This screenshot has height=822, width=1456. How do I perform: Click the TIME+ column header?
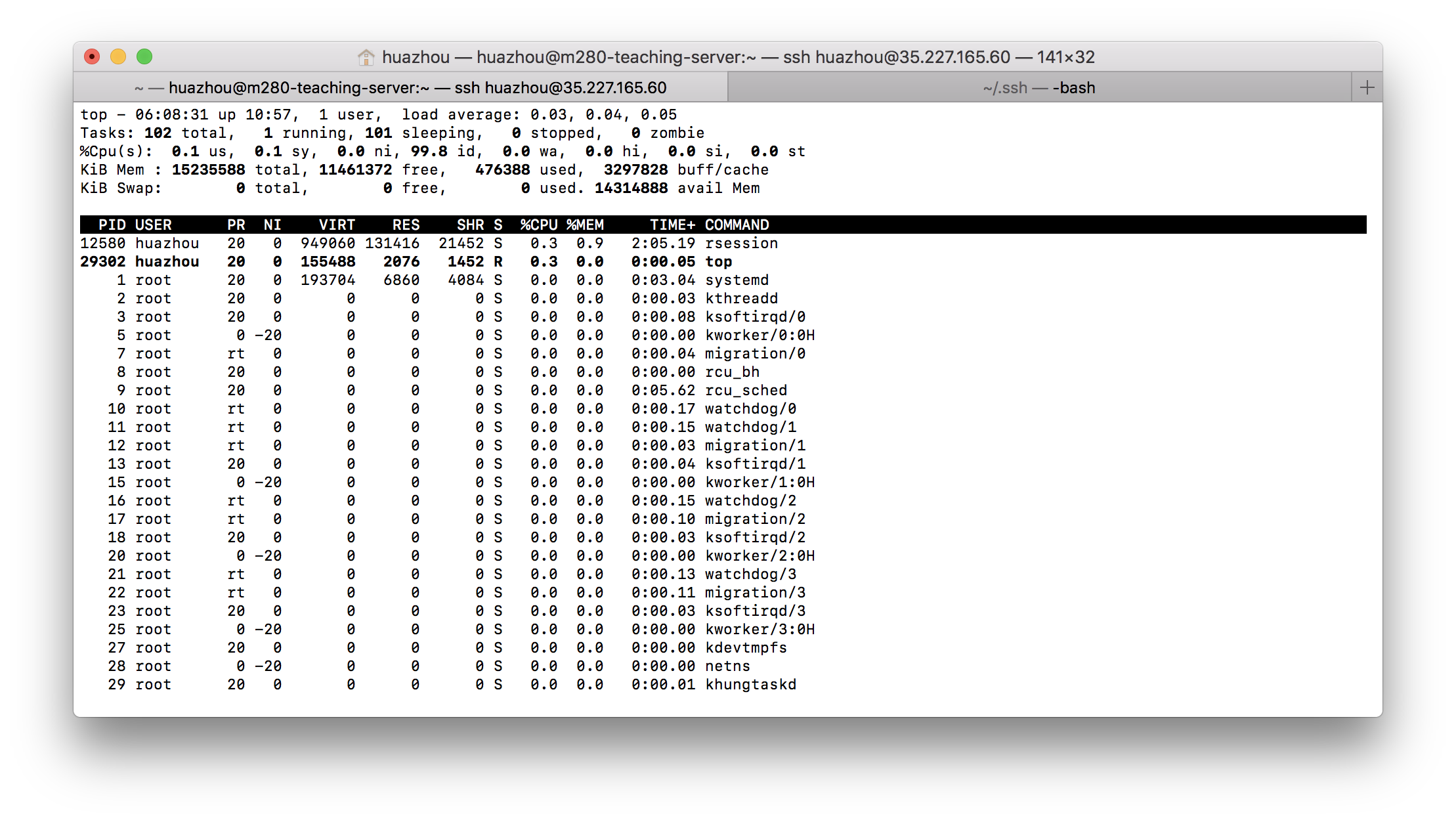click(x=672, y=225)
